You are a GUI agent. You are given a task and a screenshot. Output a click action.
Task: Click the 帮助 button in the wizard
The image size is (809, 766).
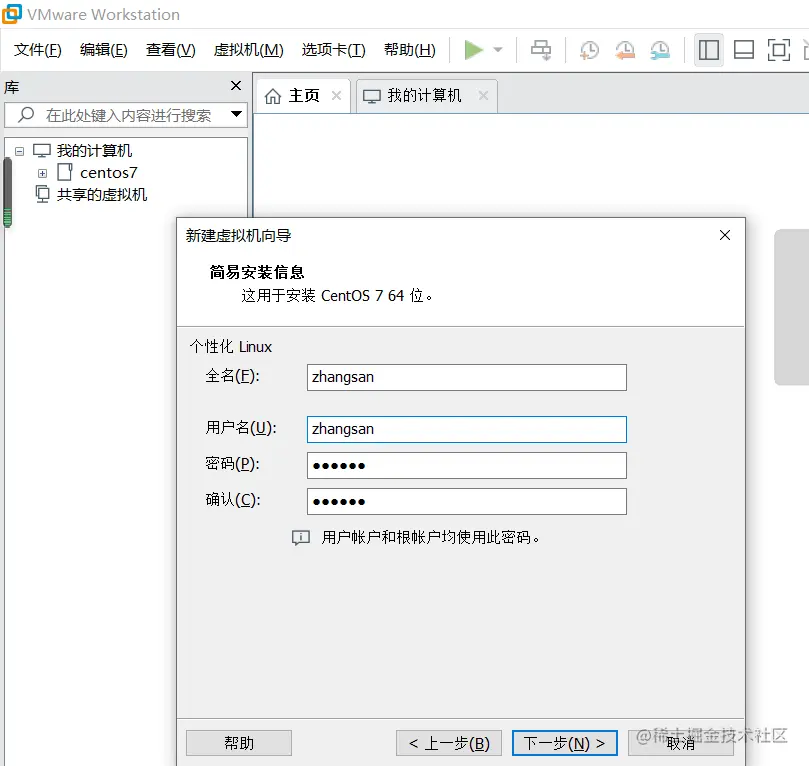pyautogui.click(x=239, y=743)
